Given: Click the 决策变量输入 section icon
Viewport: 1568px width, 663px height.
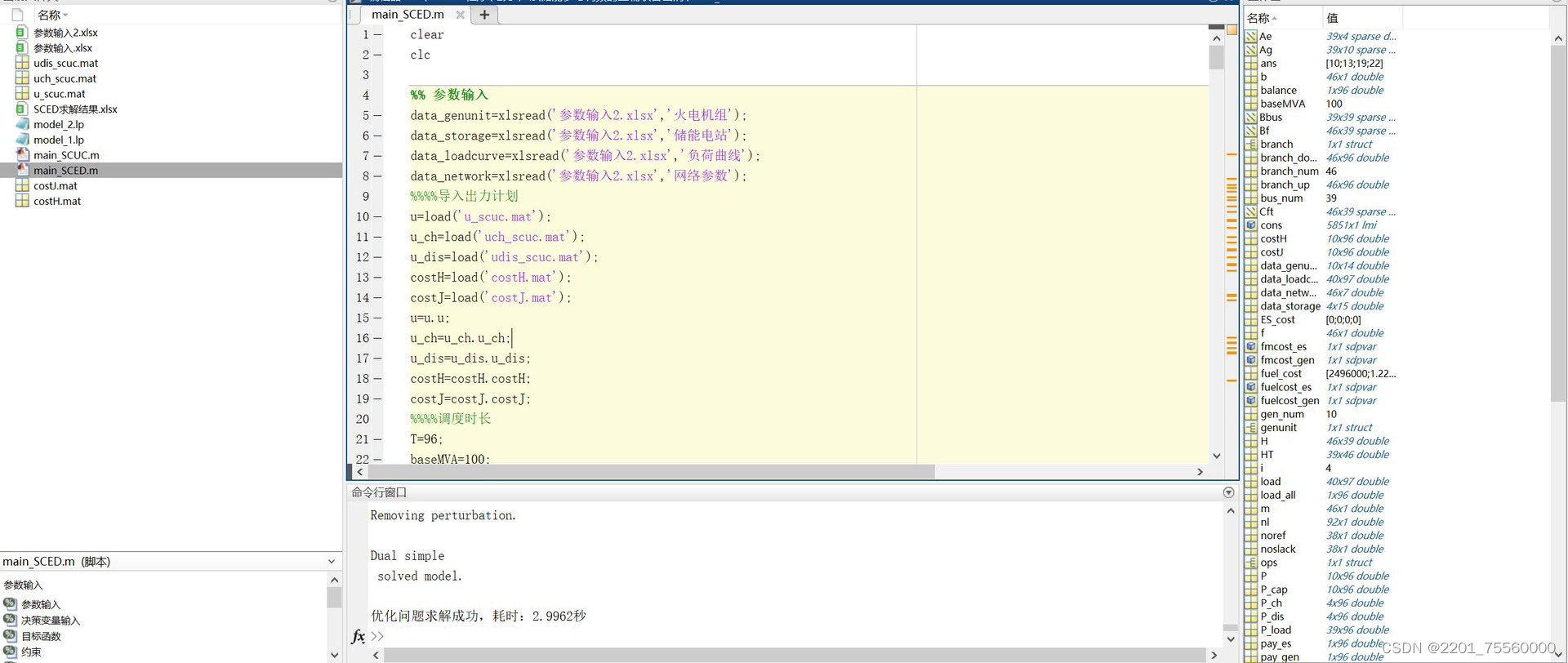Looking at the screenshot, I should tap(10, 621).
